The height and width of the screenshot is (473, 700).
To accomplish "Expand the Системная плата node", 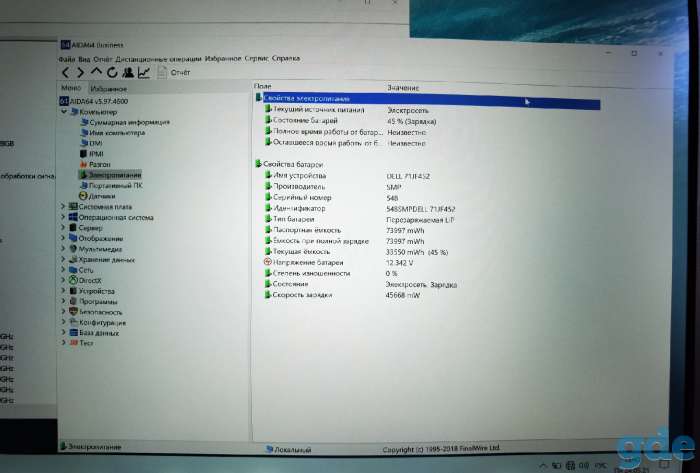I will click(63, 207).
